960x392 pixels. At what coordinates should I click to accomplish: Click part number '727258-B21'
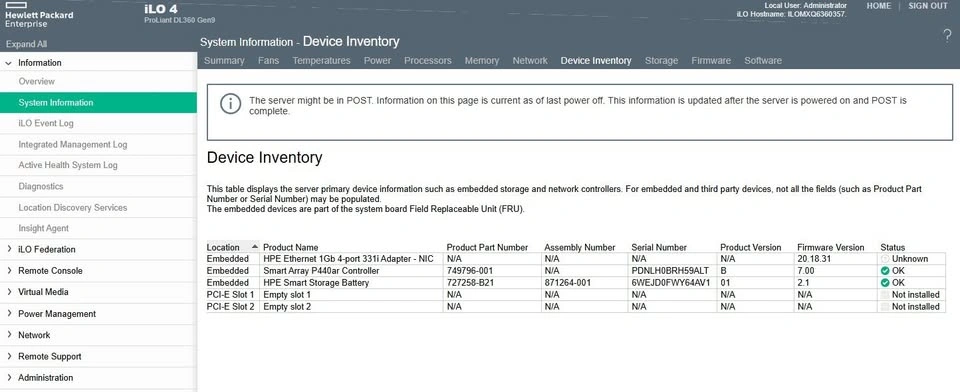click(x=470, y=283)
